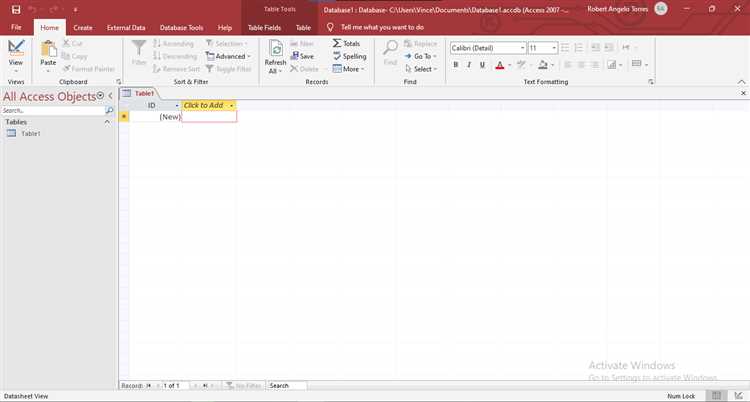Switch to Database Tools tab
The image size is (750, 402).
(x=181, y=28)
